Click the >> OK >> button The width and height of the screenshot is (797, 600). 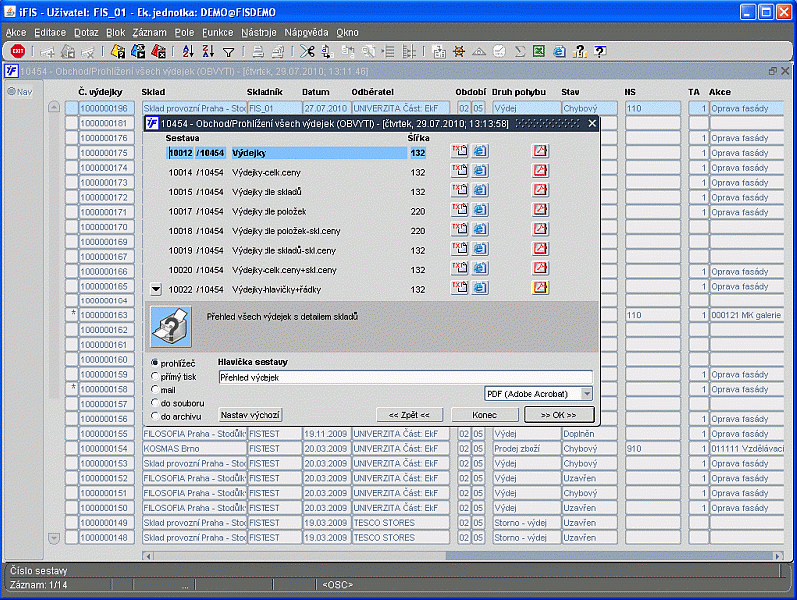point(559,415)
